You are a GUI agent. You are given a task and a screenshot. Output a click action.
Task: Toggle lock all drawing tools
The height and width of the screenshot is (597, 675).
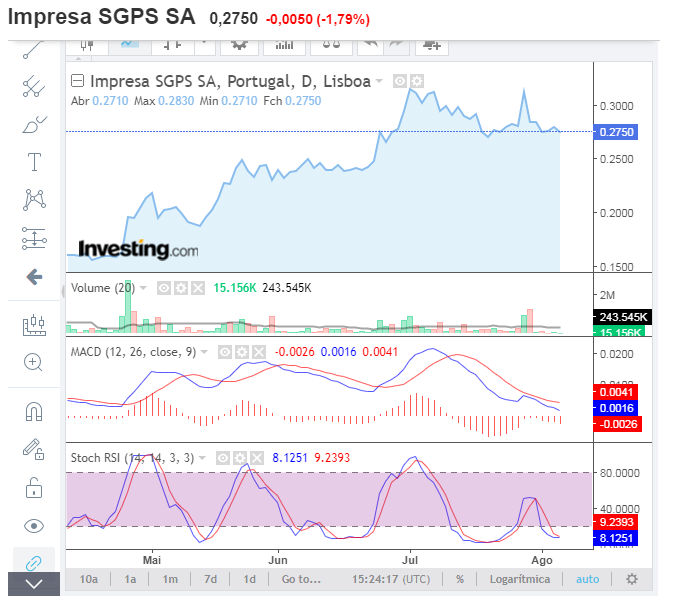coord(34,488)
